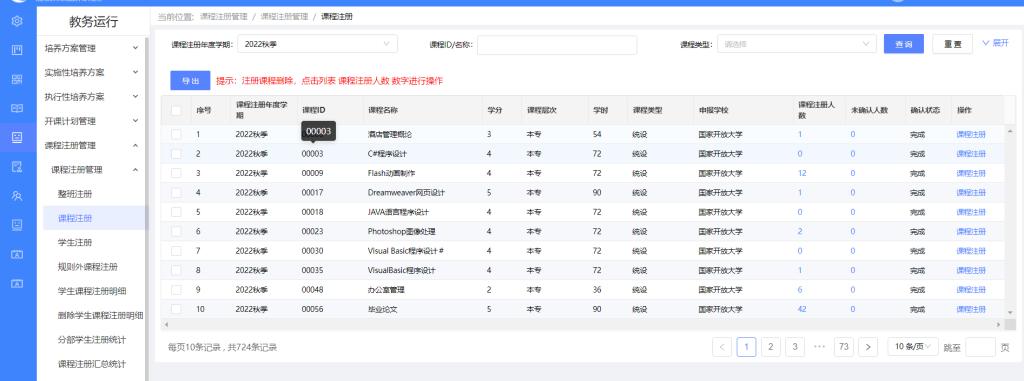The image size is (1024, 381).
Task: Jump to last page 73
Action: [843, 347]
